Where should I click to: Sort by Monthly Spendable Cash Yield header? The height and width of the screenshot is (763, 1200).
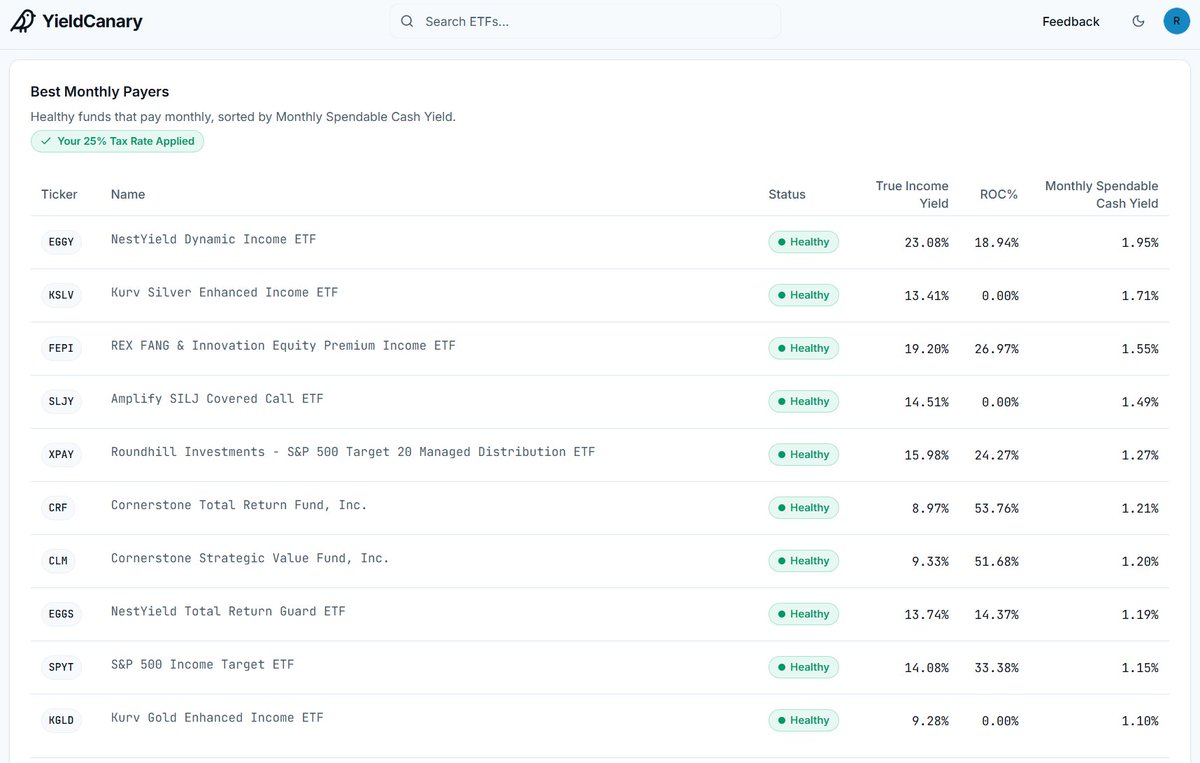1101,194
